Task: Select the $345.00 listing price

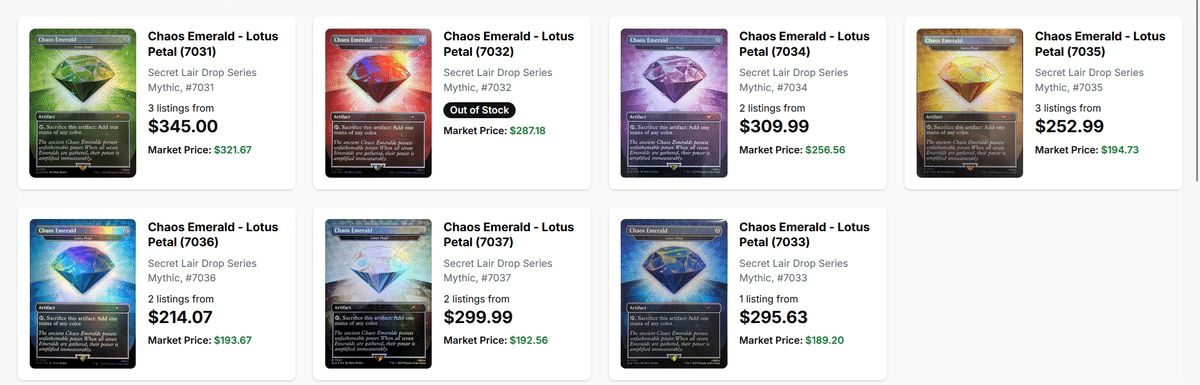Action: (x=183, y=127)
